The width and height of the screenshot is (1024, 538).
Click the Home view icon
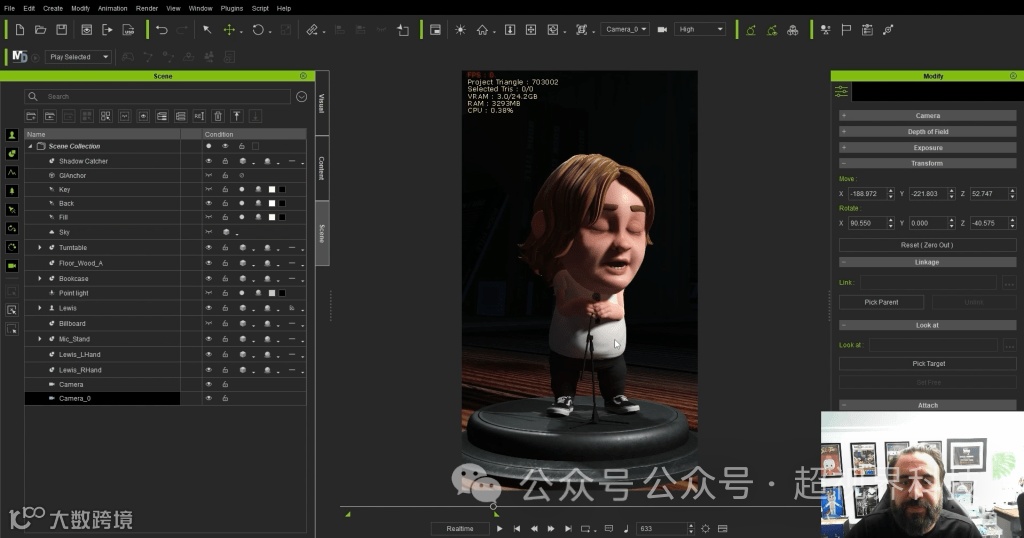(x=482, y=29)
